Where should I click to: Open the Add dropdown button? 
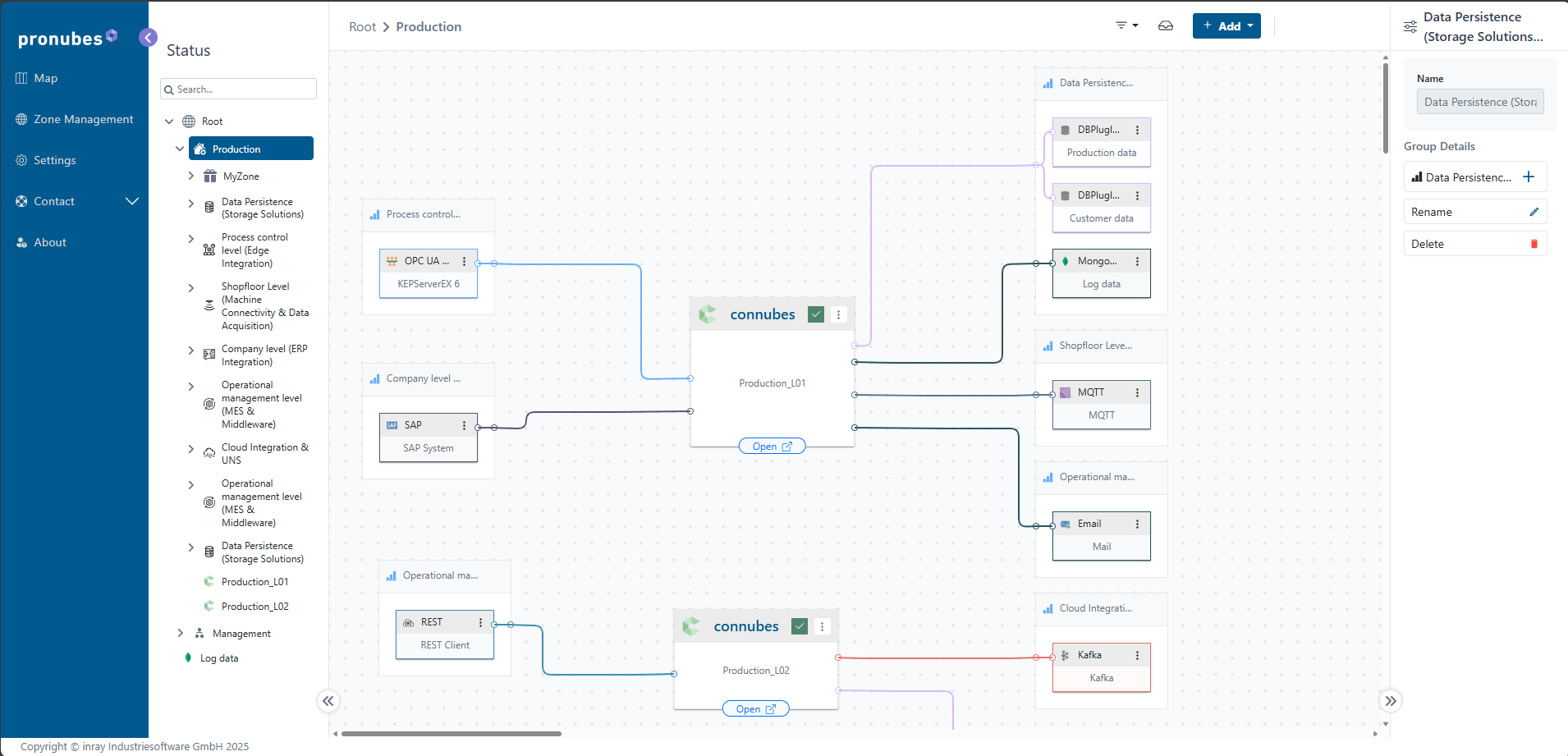click(1226, 26)
